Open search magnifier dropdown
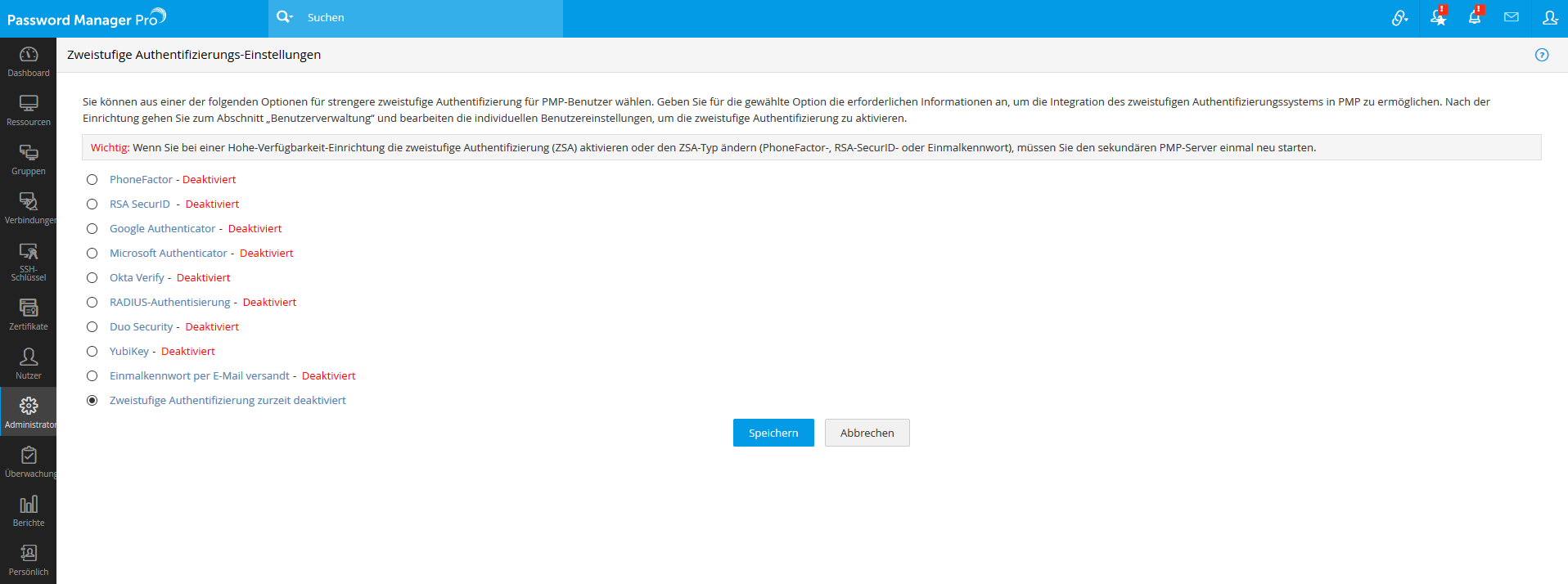This screenshot has width=1568, height=584. click(285, 16)
